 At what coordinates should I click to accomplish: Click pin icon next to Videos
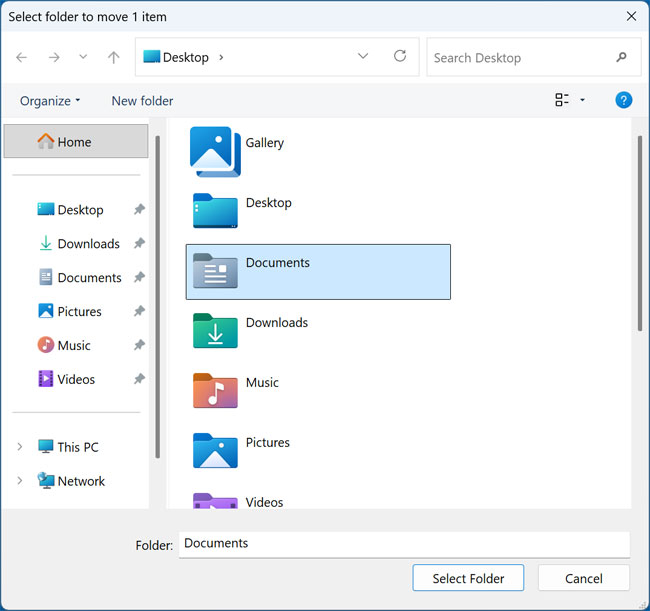(x=139, y=379)
